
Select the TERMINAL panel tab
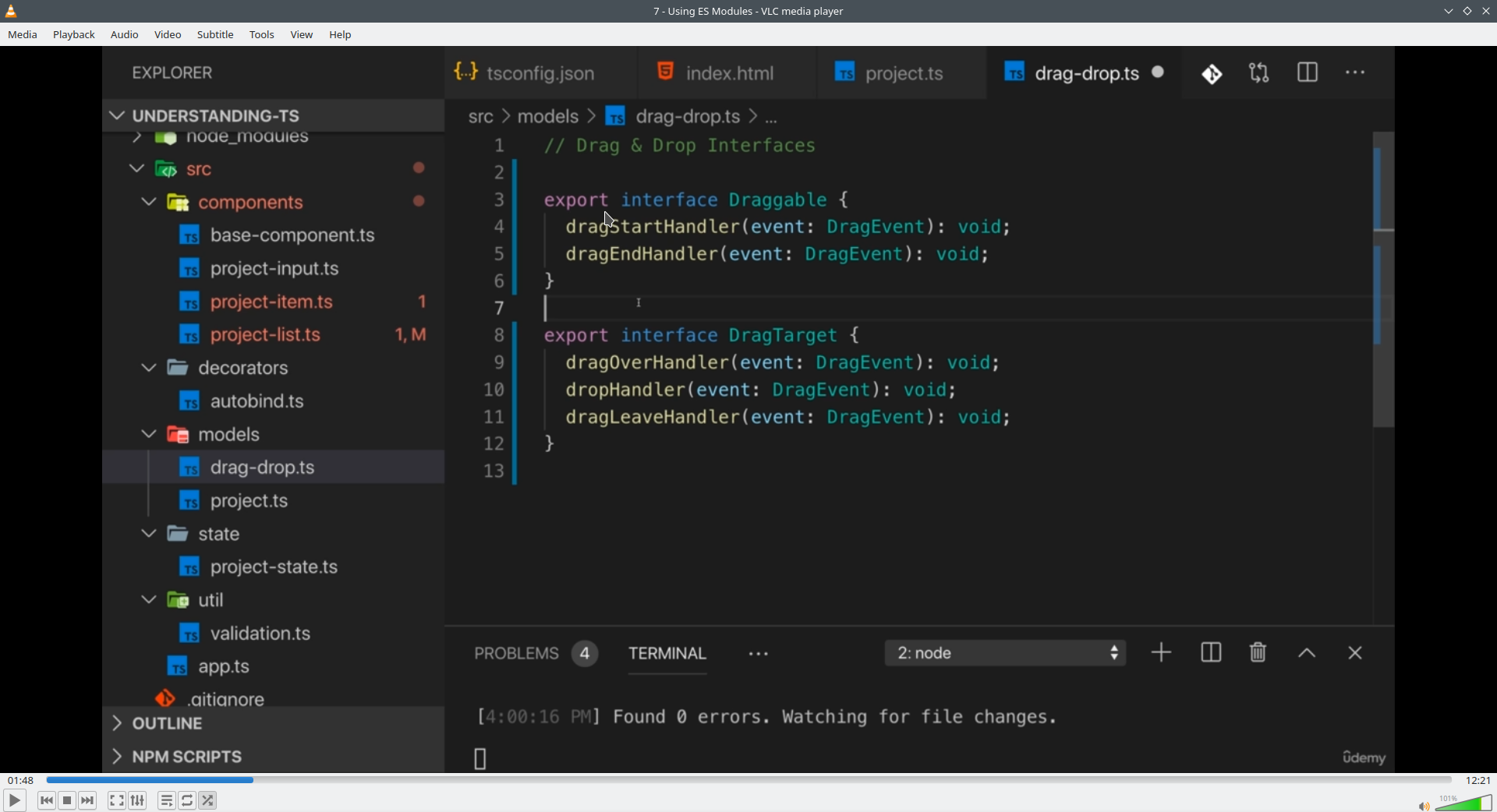pyautogui.click(x=667, y=653)
